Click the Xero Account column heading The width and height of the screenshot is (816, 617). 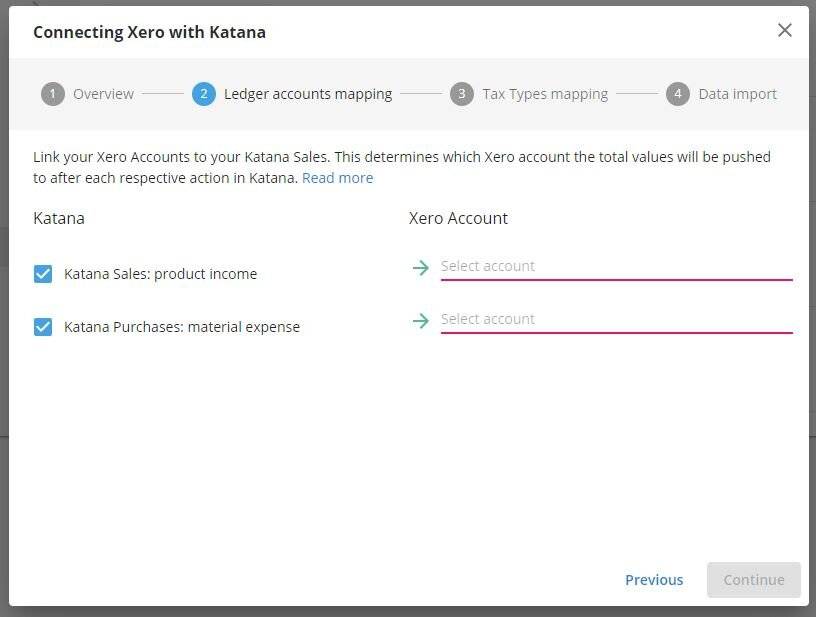[458, 218]
